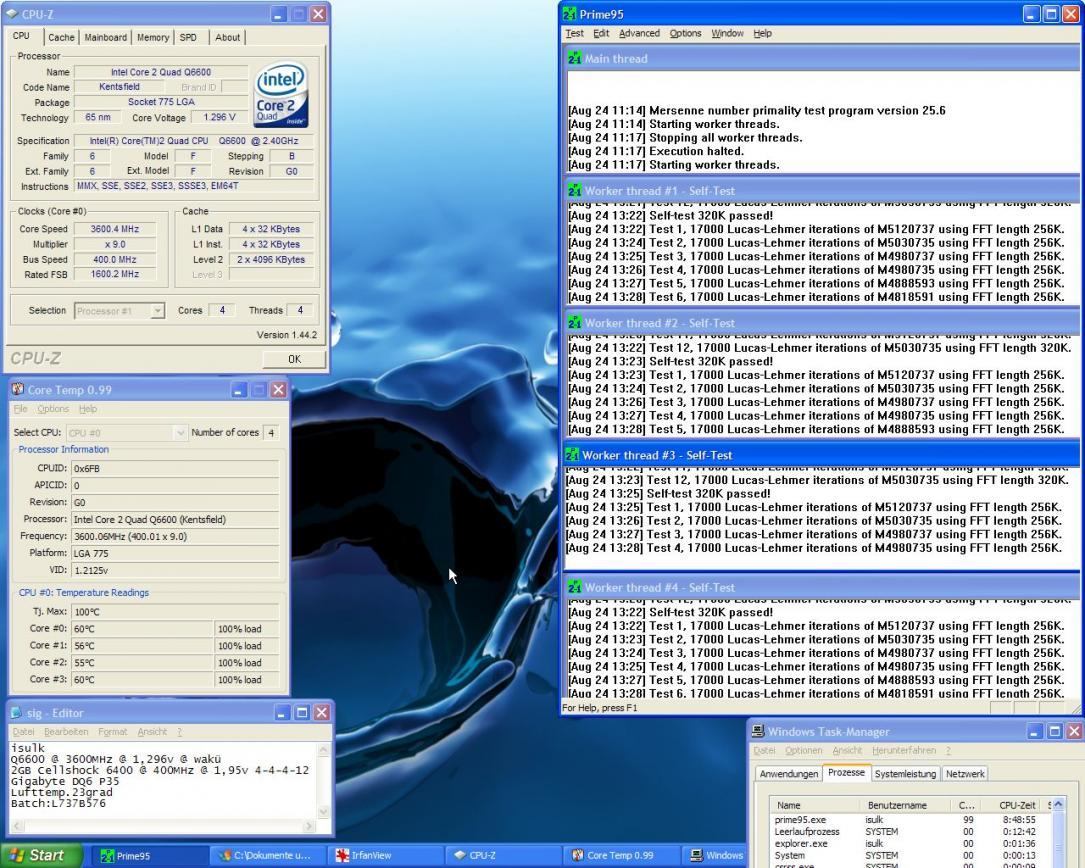The image size is (1085, 868).
Task: Select the explorer.exe process row
Action: [909, 844]
